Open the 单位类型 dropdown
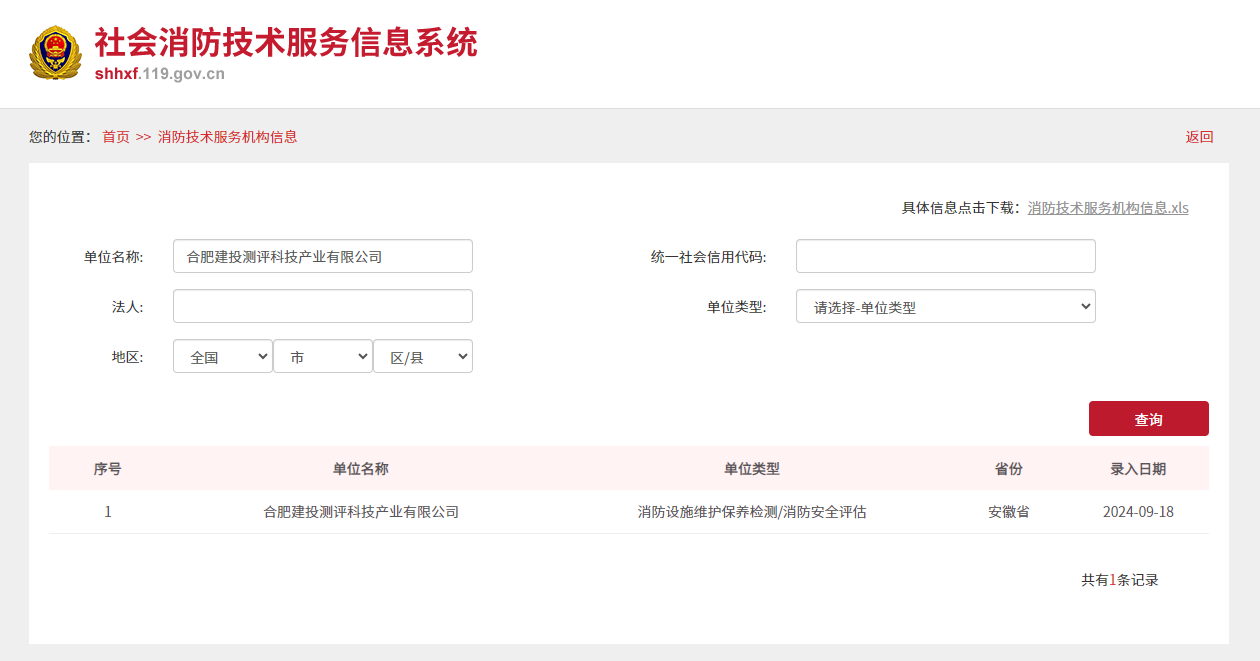The height and width of the screenshot is (661, 1260). pos(945,306)
